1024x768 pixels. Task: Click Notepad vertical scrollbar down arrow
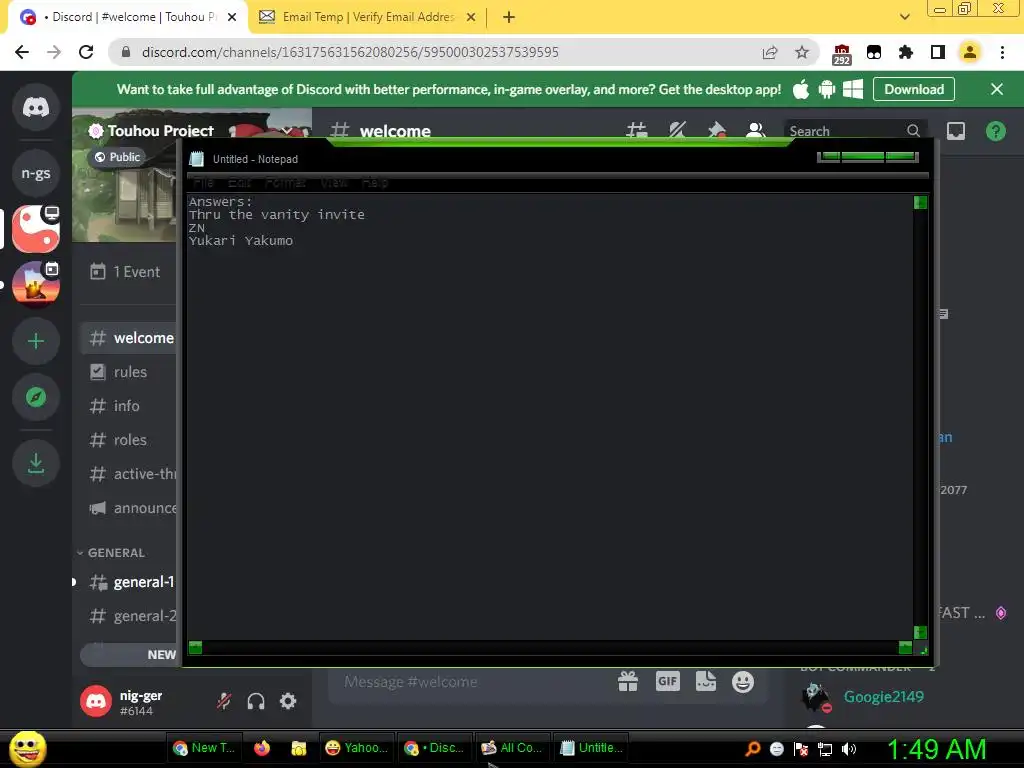[920, 632]
